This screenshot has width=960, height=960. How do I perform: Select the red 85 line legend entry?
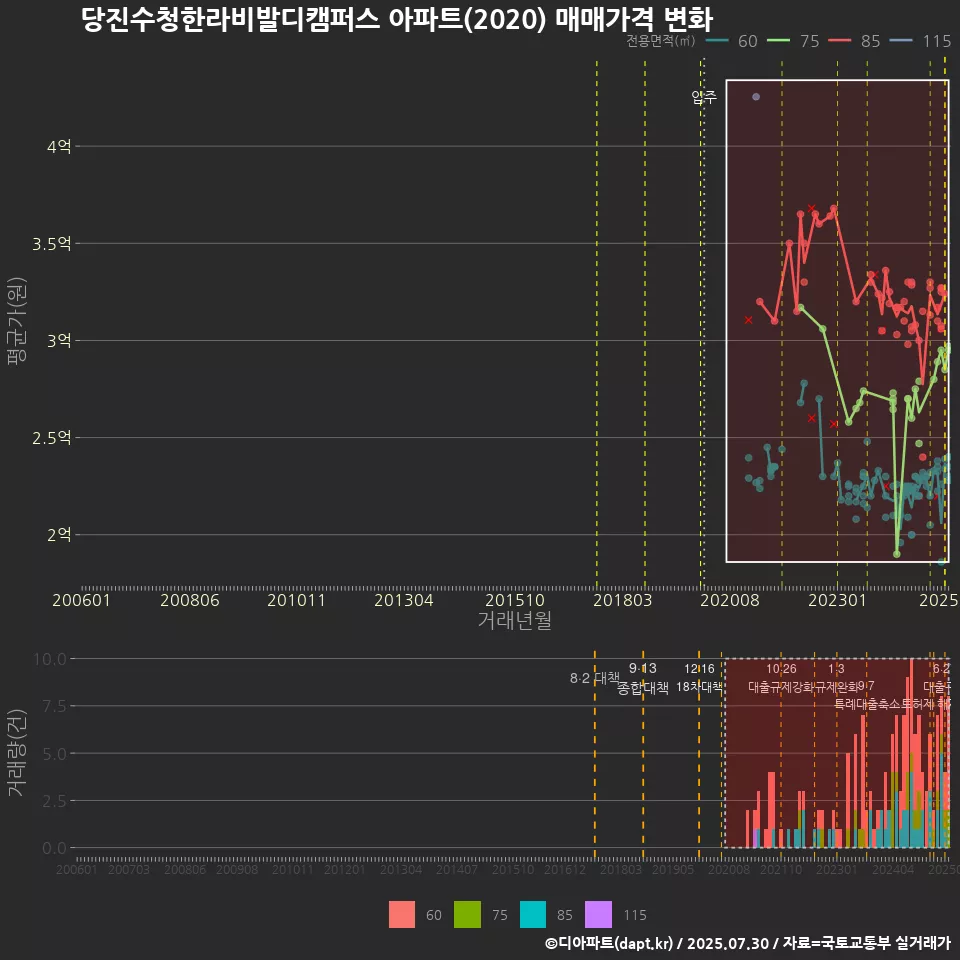[x=854, y=41]
